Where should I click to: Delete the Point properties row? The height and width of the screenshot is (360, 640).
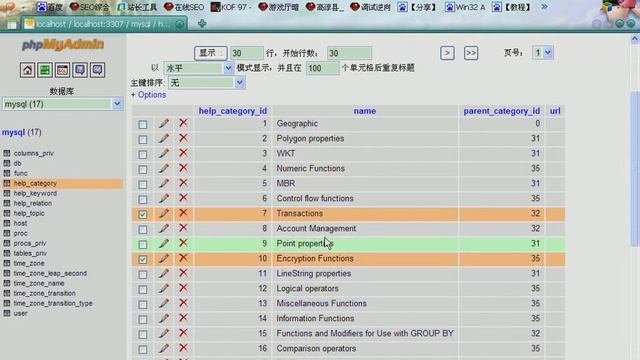pos(183,243)
